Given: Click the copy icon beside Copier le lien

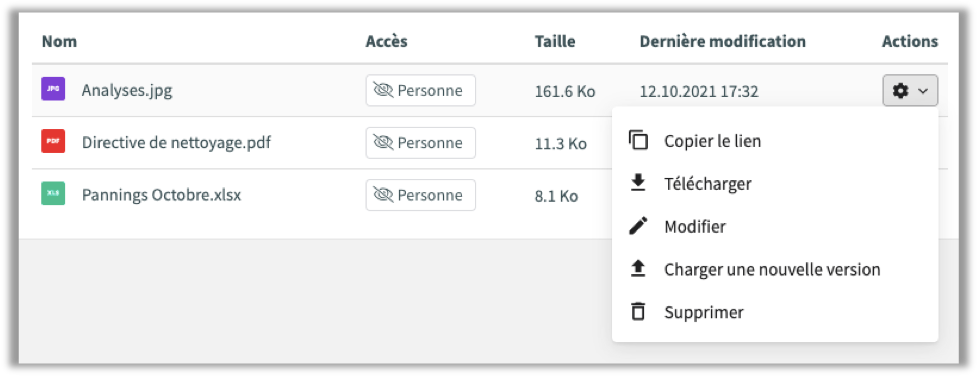Looking at the screenshot, I should point(638,140).
